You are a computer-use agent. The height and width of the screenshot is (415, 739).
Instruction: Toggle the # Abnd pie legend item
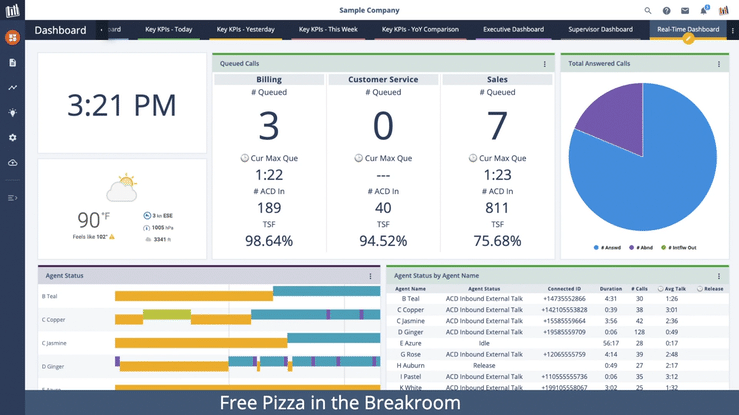coord(642,247)
